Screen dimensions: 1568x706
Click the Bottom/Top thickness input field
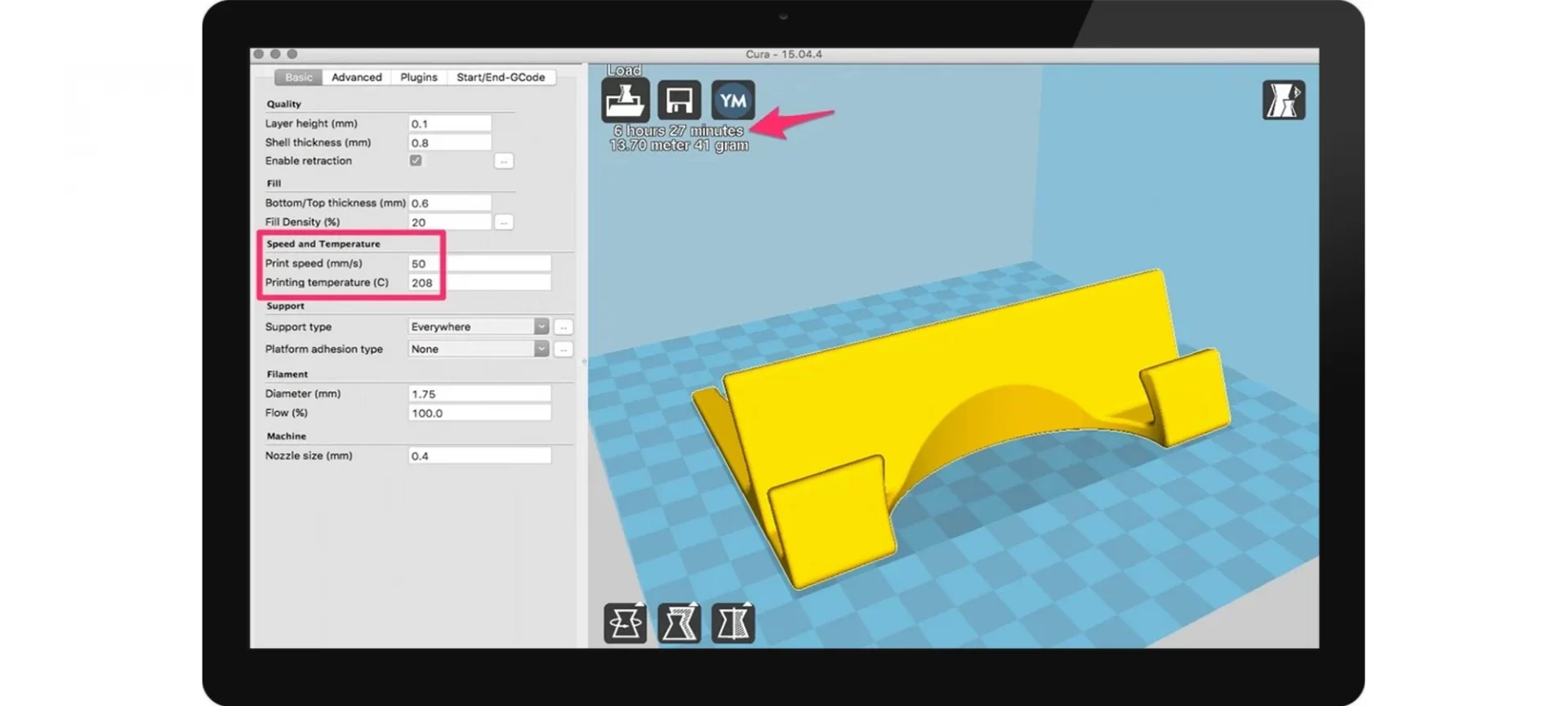click(450, 203)
